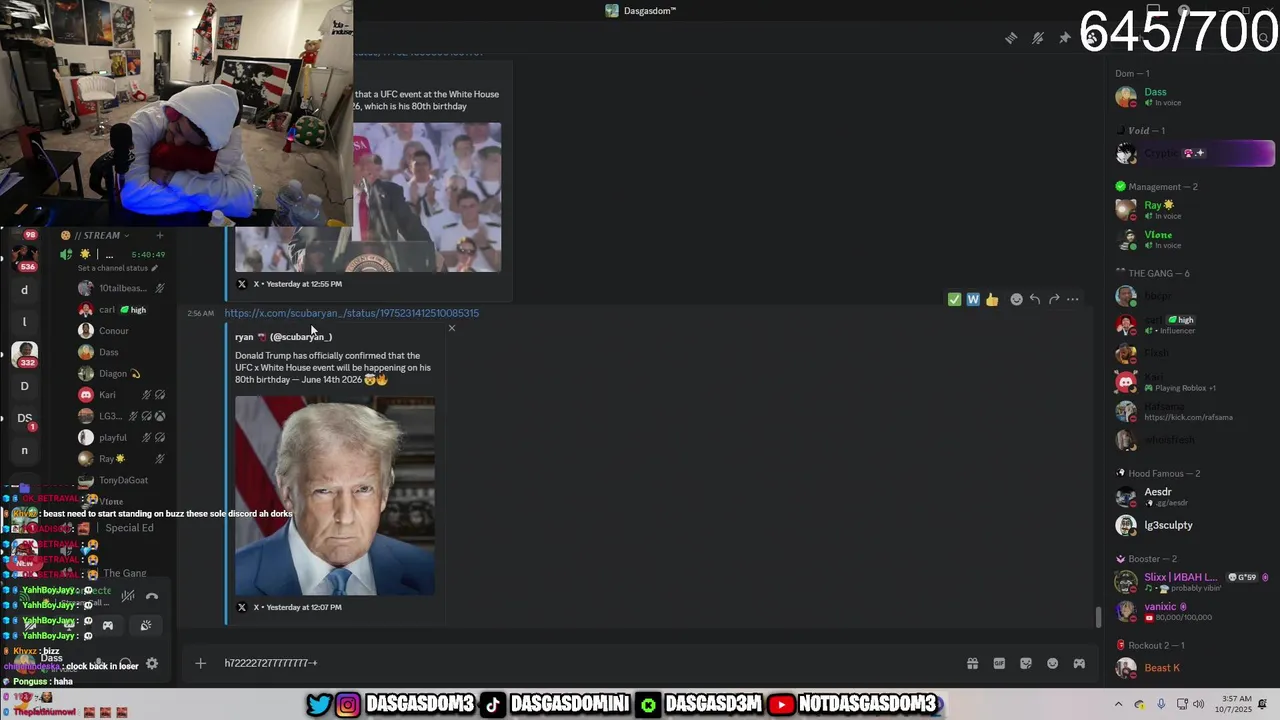Open Dass profile in member list

tap(1195, 97)
